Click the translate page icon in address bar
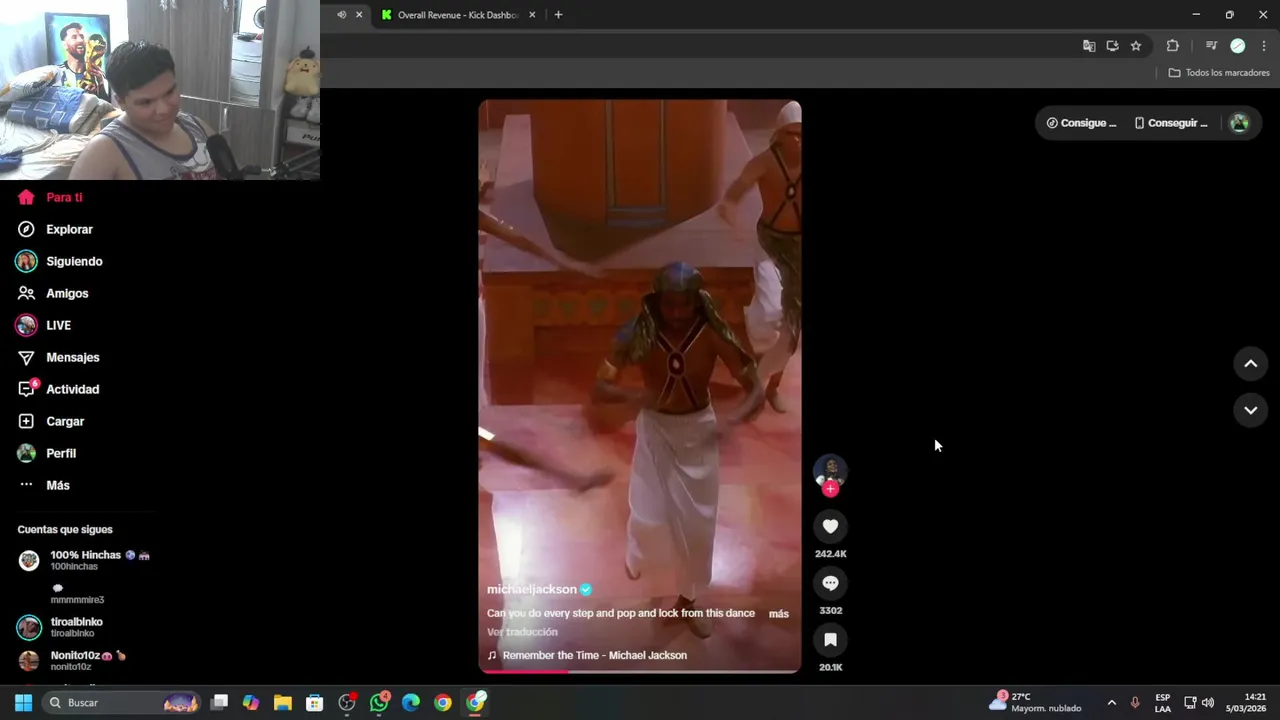 coord(1089,46)
